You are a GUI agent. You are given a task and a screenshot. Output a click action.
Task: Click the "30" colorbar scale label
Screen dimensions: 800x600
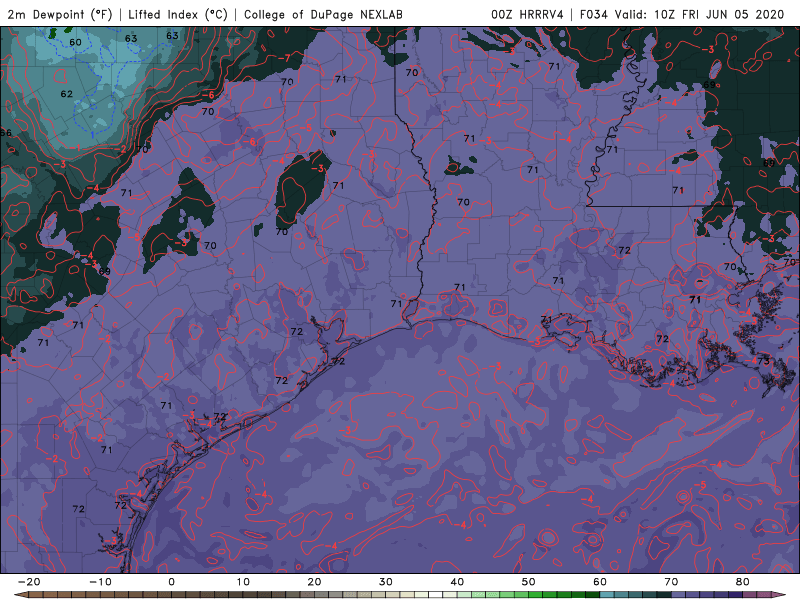pyautogui.click(x=386, y=582)
